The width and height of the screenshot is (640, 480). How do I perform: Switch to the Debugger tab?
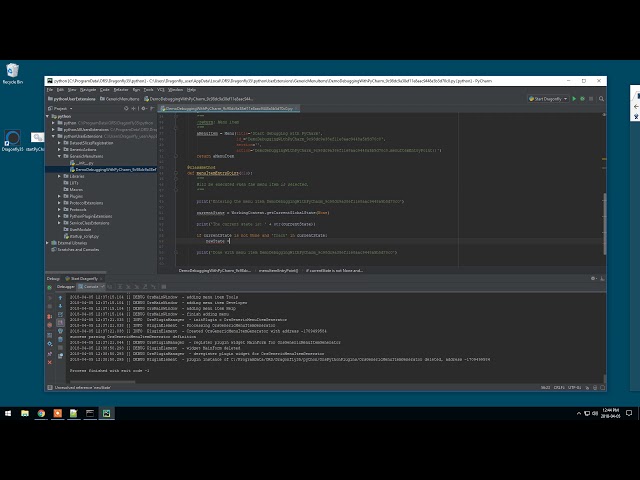tap(65, 287)
